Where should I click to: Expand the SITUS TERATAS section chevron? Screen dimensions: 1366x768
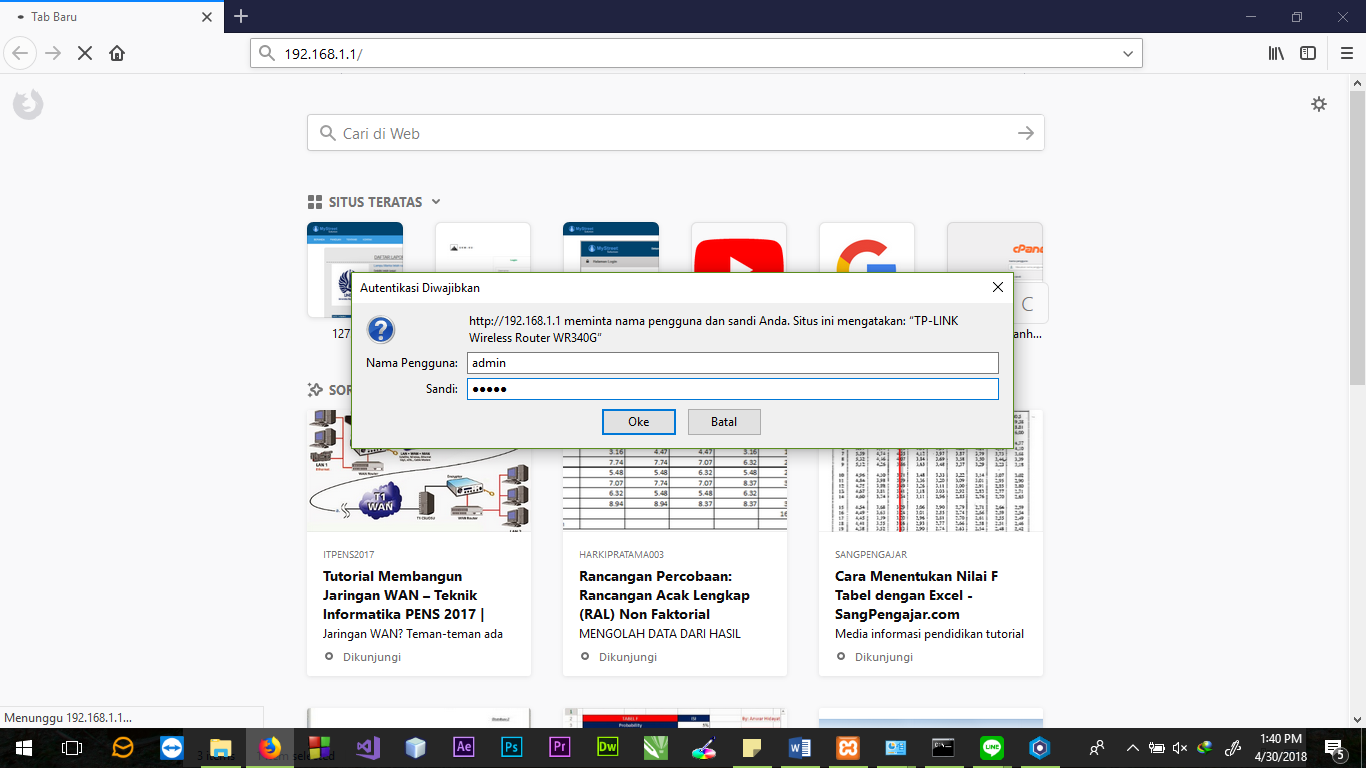coord(435,202)
